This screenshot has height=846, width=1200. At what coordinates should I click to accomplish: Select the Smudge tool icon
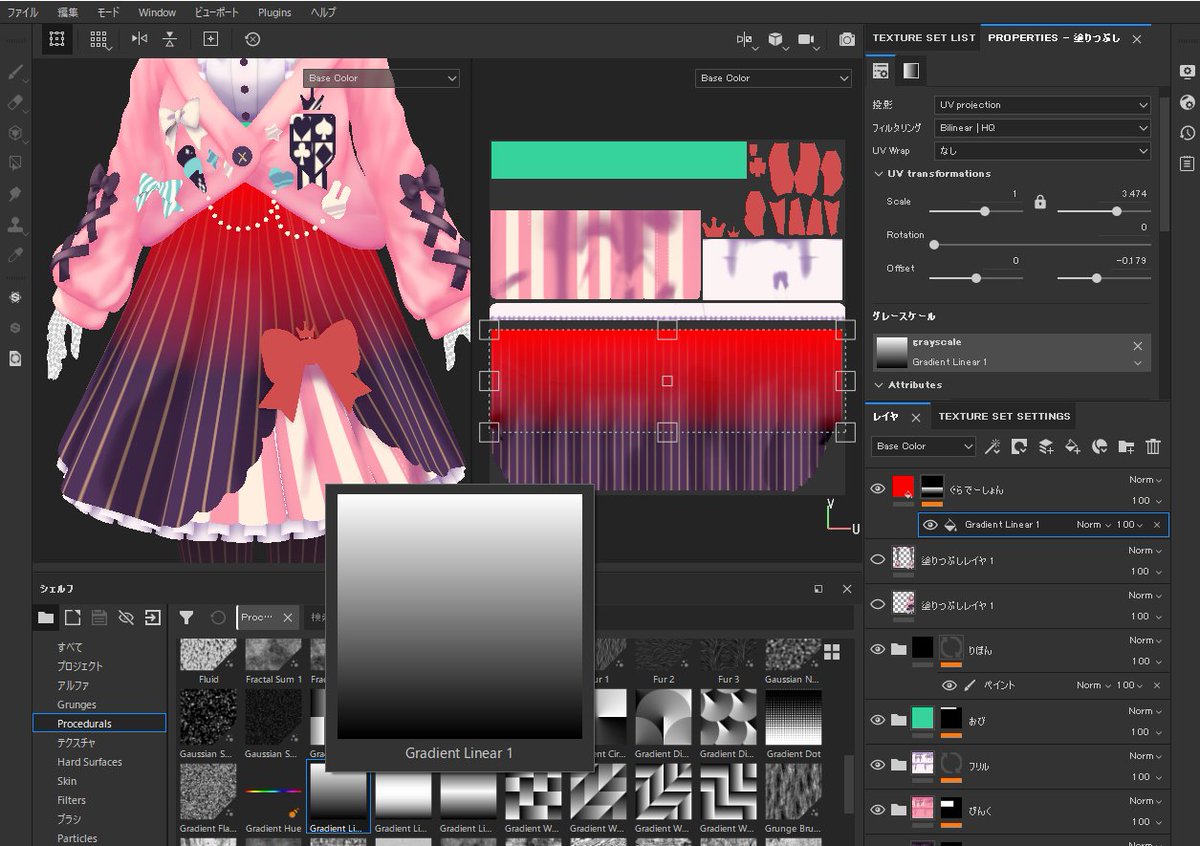pos(15,193)
